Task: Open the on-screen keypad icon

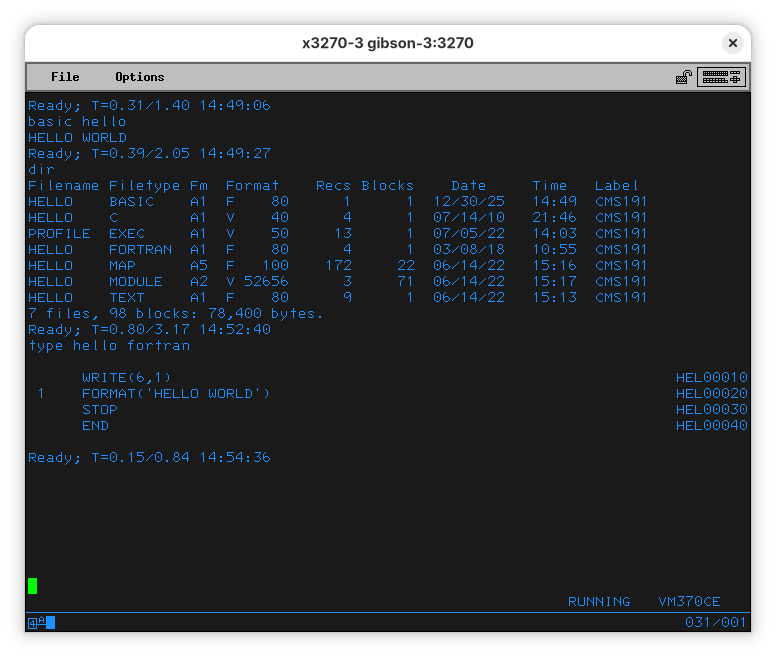Action: click(721, 77)
